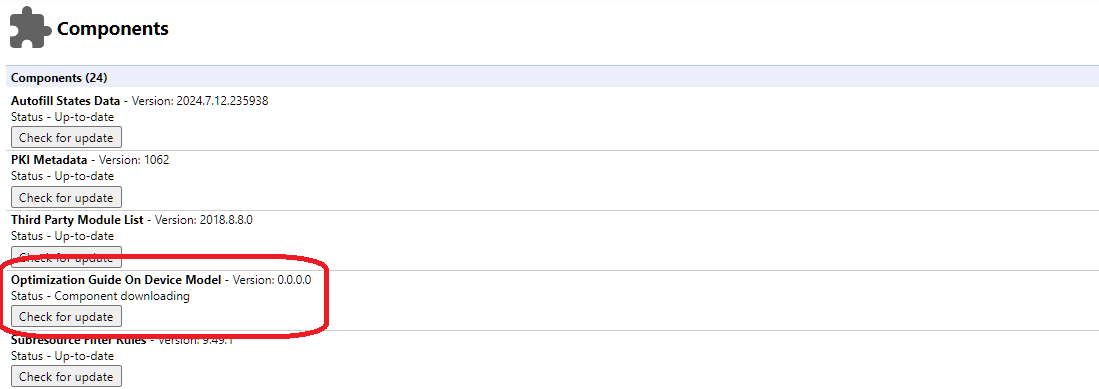Check for update on Autofill States Data
The height and width of the screenshot is (389, 1099).
pos(67,137)
